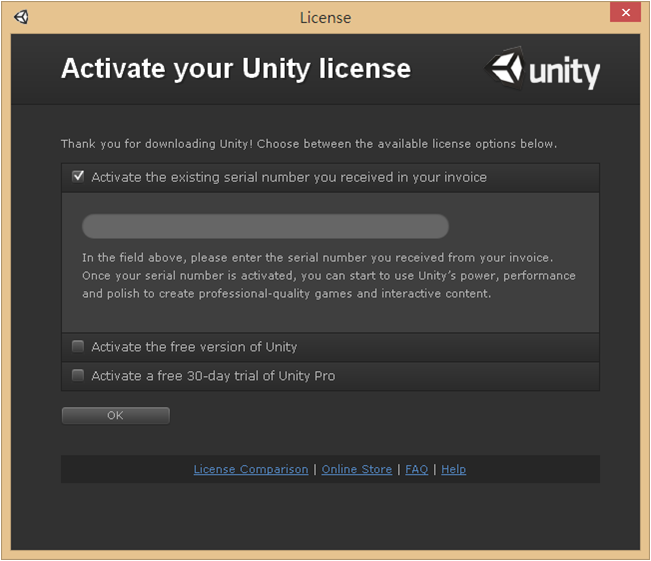Click the Unity icon in the title bar
This screenshot has width=651, height=561.
click(21, 17)
